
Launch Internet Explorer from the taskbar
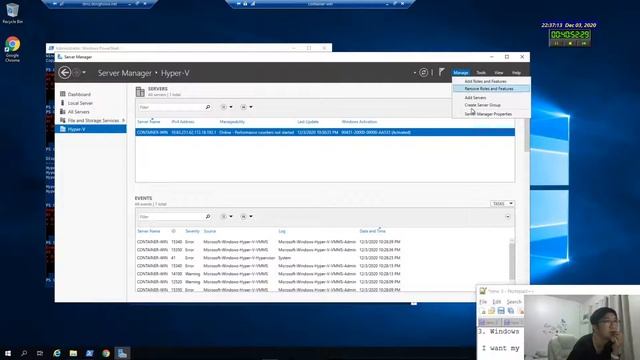pyautogui.click(x=57, y=353)
